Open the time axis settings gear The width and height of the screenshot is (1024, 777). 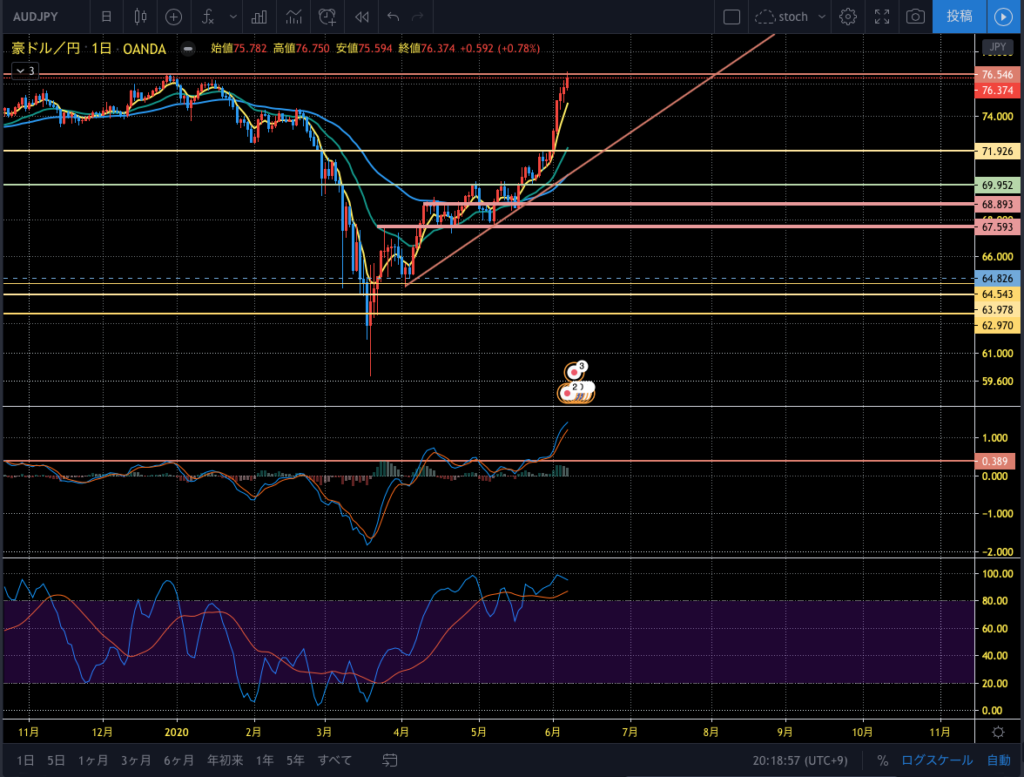(x=998, y=732)
